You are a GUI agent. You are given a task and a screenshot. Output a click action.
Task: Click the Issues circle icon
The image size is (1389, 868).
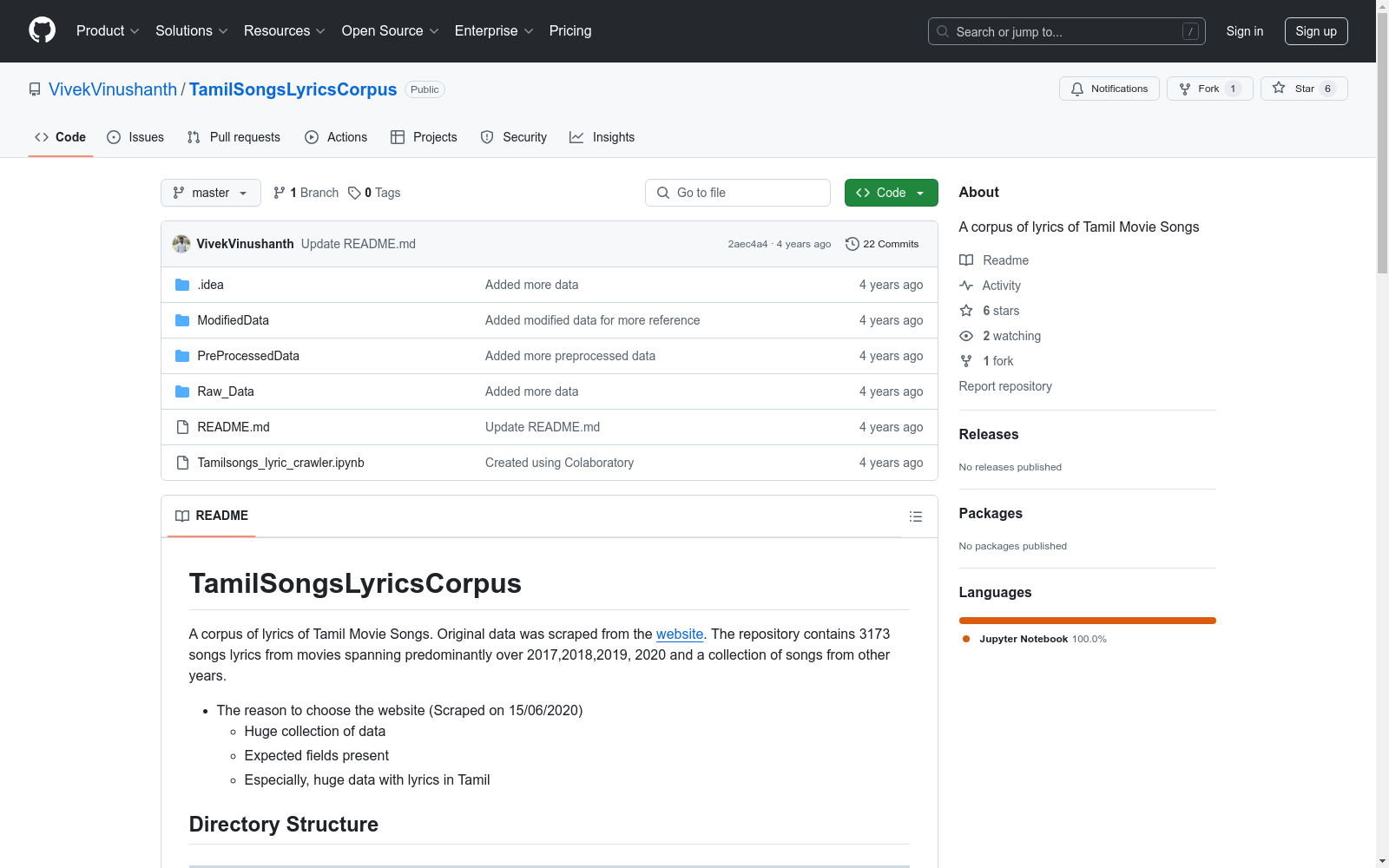[x=114, y=137]
